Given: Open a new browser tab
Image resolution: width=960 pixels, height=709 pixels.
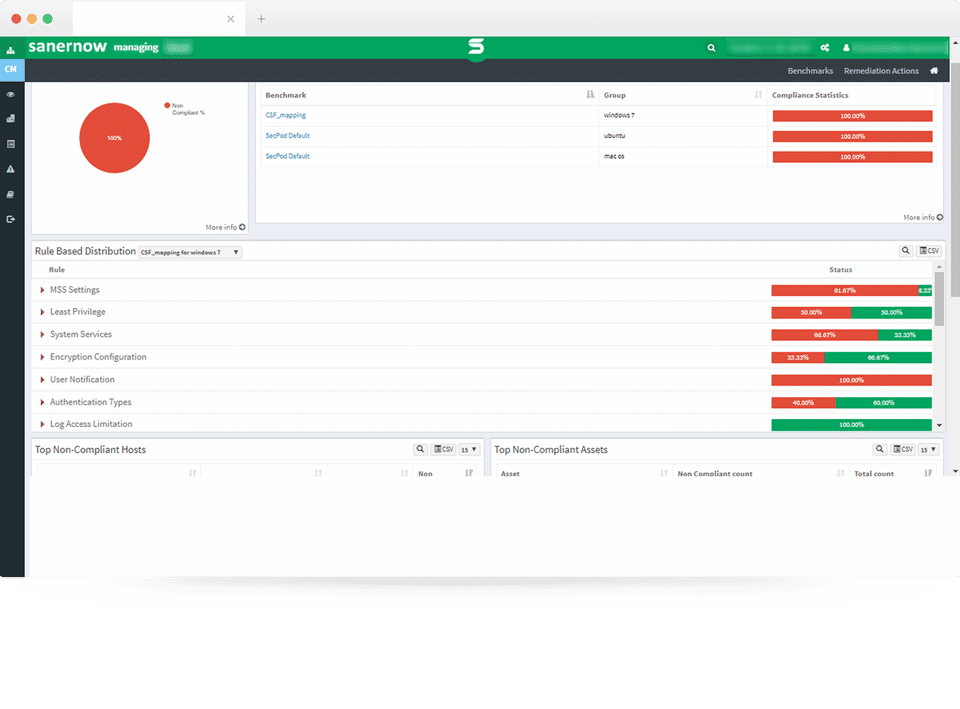Looking at the screenshot, I should coord(261,19).
